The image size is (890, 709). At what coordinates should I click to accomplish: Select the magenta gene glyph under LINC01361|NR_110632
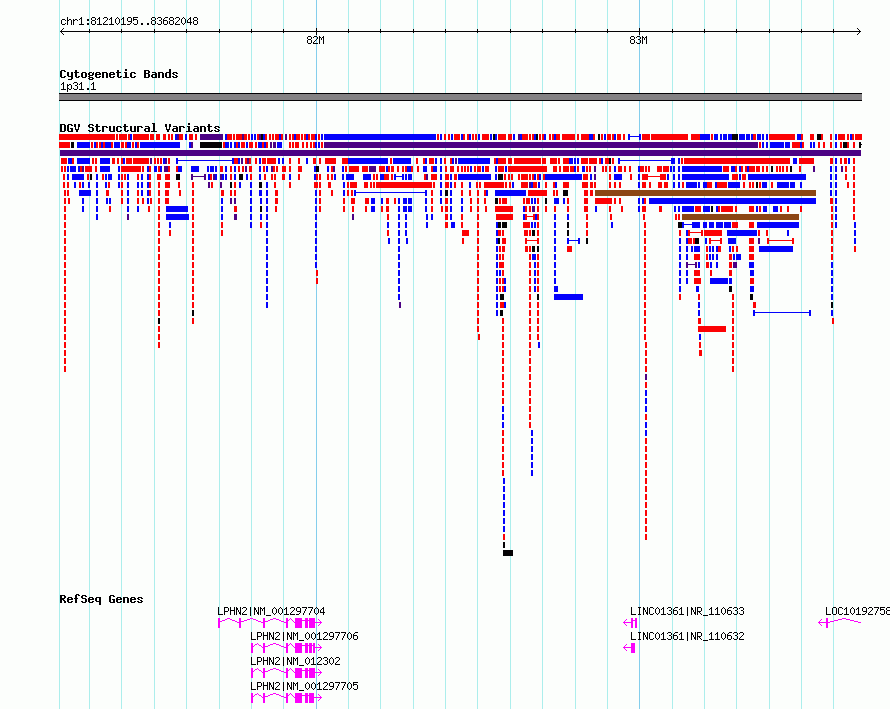(x=629, y=648)
